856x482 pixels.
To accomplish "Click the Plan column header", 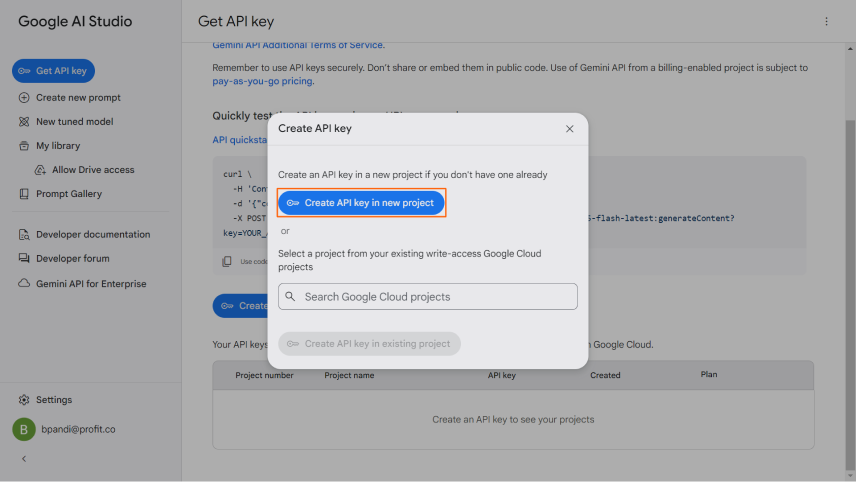I will click(709, 374).
